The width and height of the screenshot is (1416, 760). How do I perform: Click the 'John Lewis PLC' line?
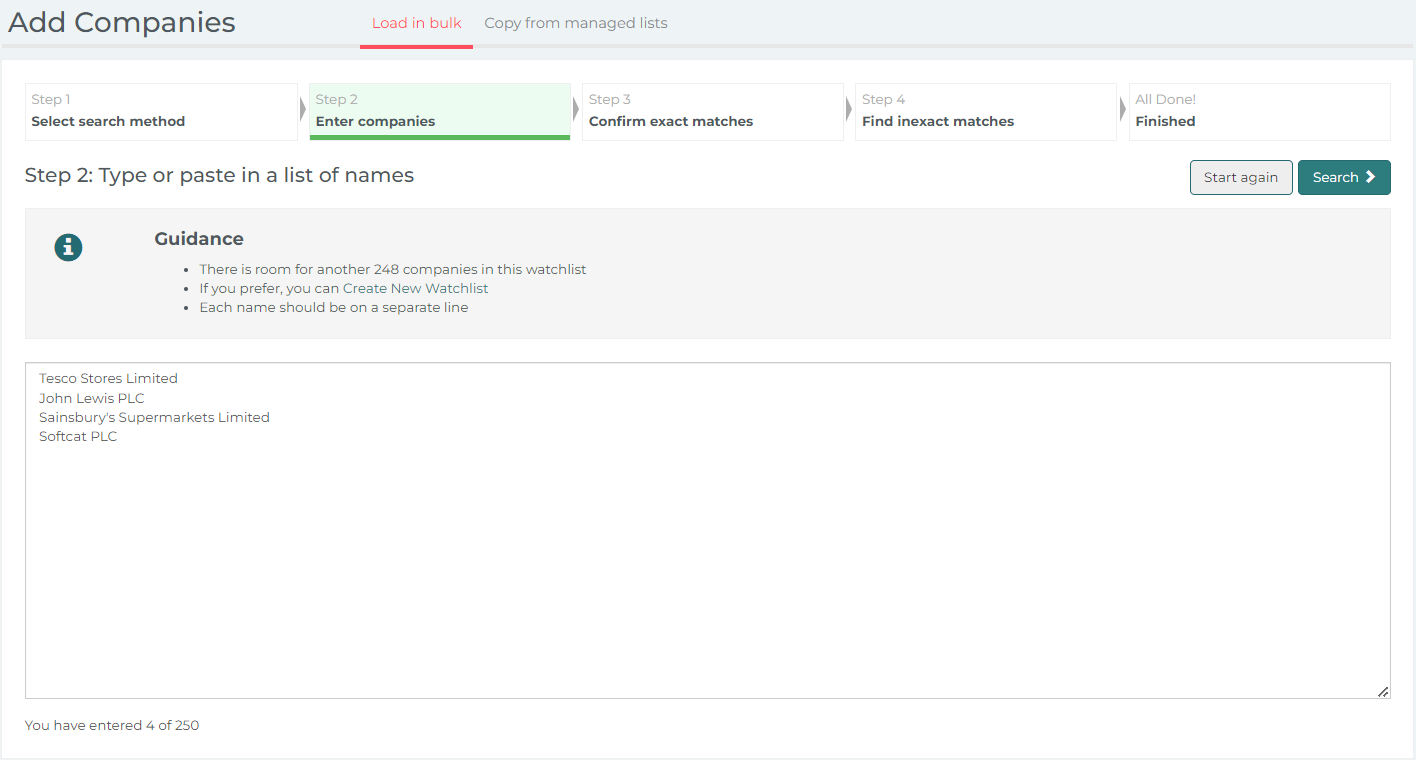(x=92, y=398)
